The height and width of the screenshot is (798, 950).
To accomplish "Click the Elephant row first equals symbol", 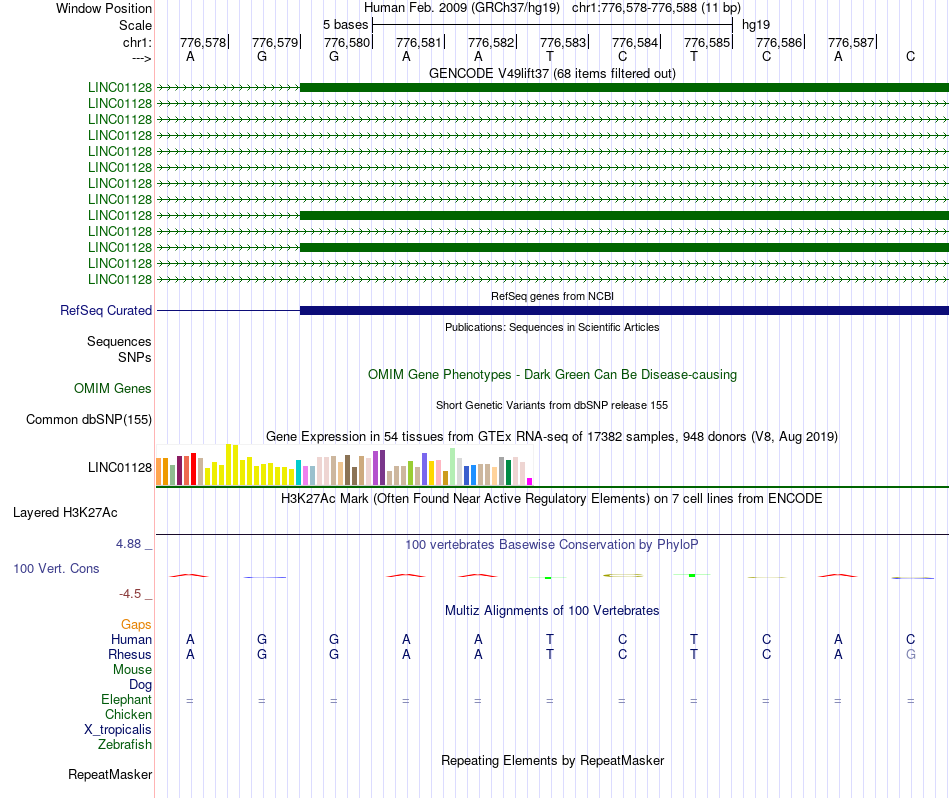I will (190, 700).
